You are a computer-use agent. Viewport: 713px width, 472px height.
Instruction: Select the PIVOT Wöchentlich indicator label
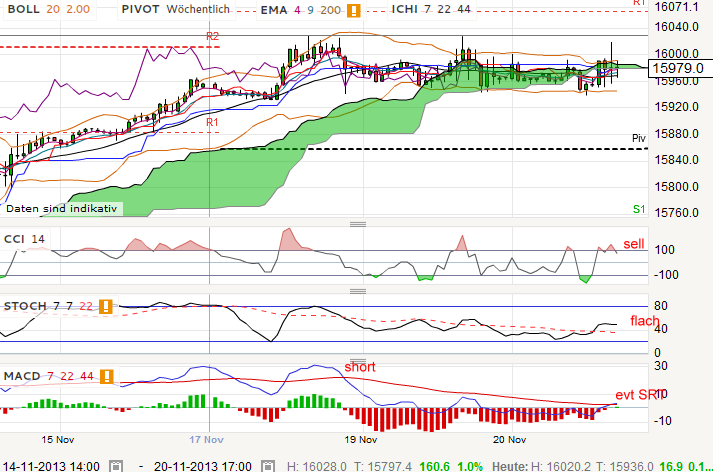[x=176, y=9]
